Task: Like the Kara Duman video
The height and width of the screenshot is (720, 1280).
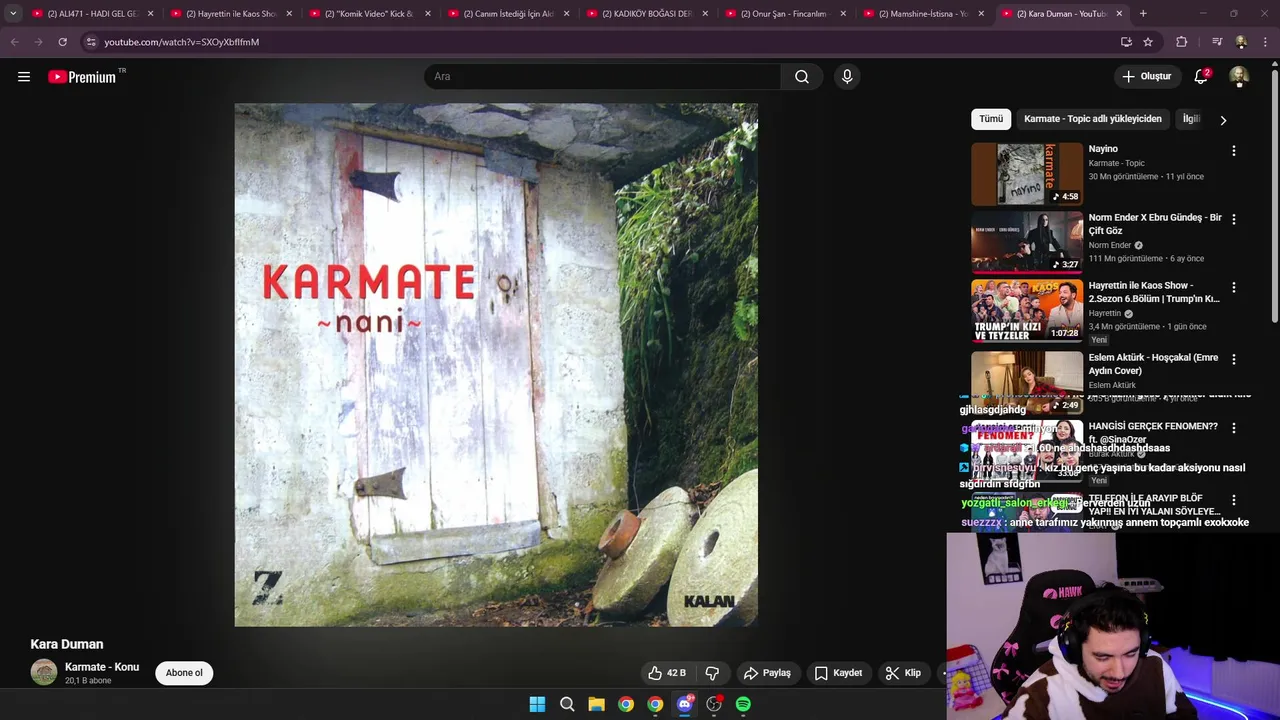Action: point(667,673)
